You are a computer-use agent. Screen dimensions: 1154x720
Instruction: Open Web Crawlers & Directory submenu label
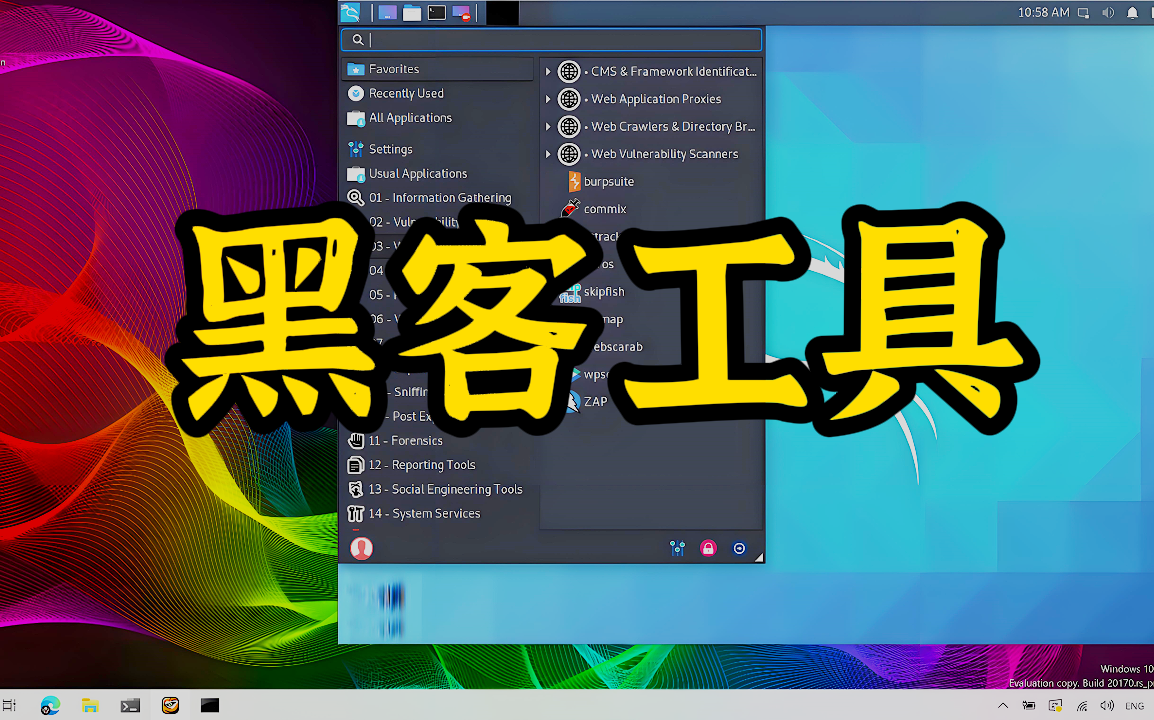(673, 127)
